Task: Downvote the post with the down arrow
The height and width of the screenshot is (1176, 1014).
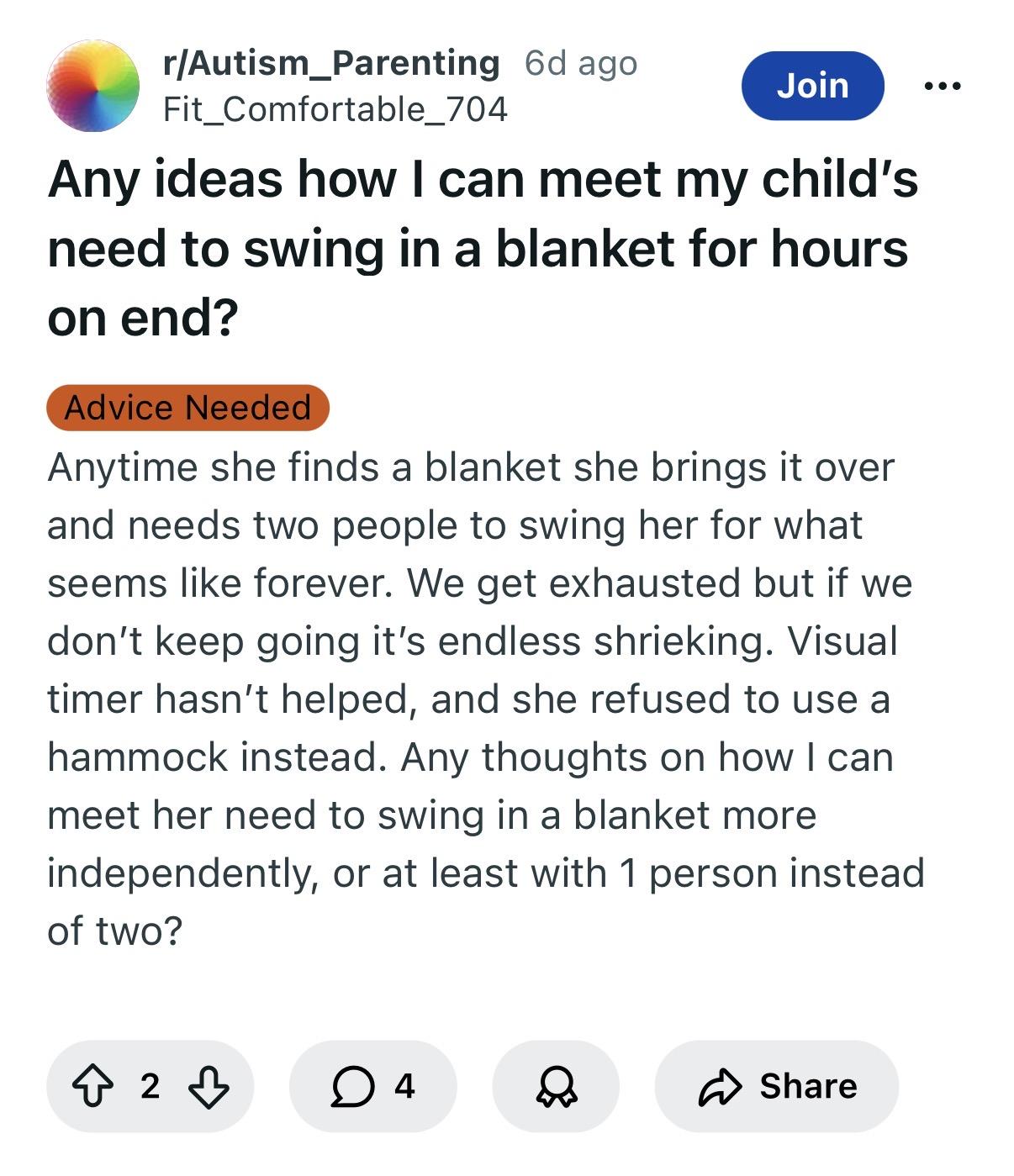Action: pos(208,1086)
